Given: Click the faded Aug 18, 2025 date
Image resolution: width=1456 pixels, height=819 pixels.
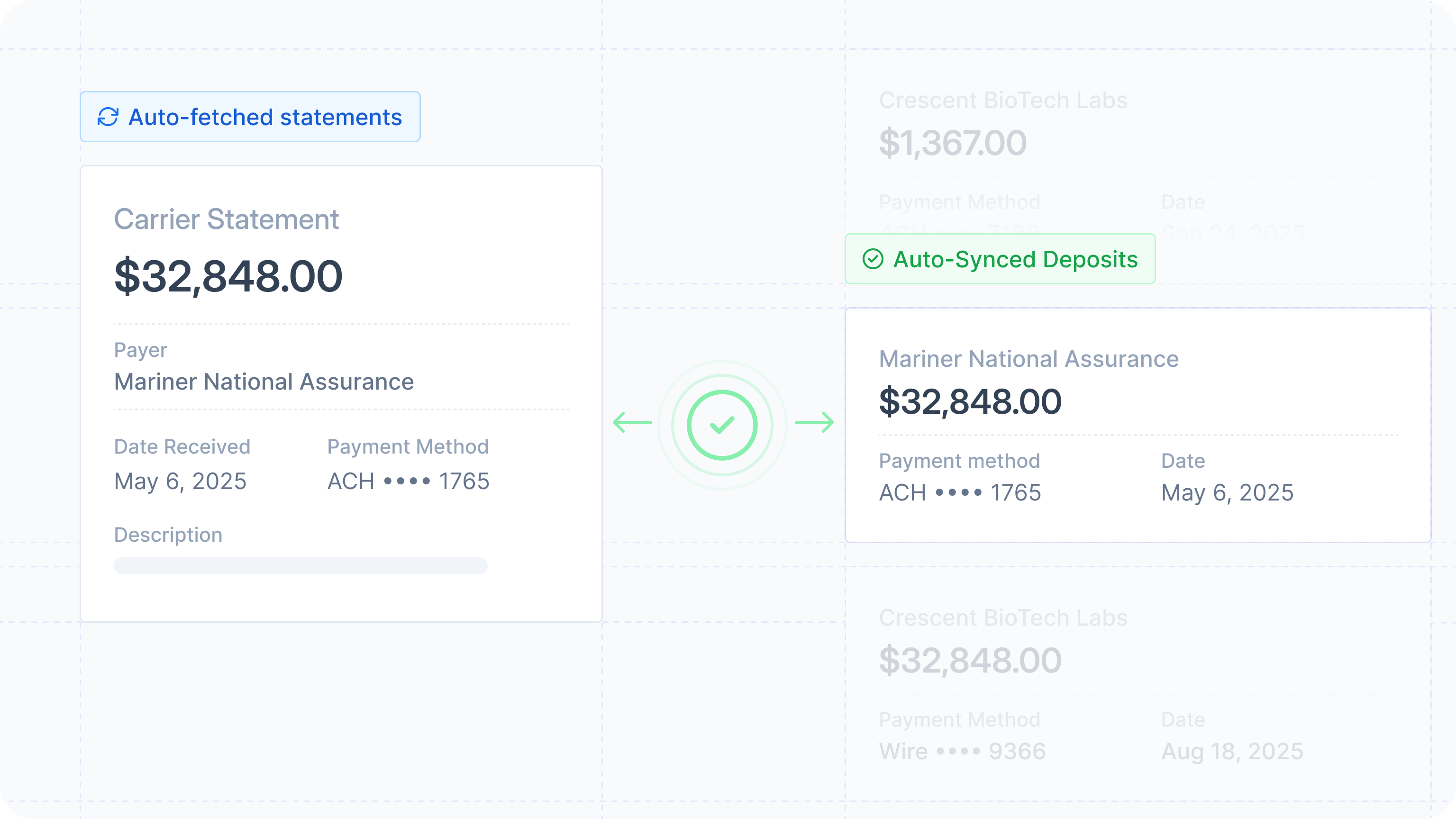Looking at the screenshot, I should tap(1232, 752).
